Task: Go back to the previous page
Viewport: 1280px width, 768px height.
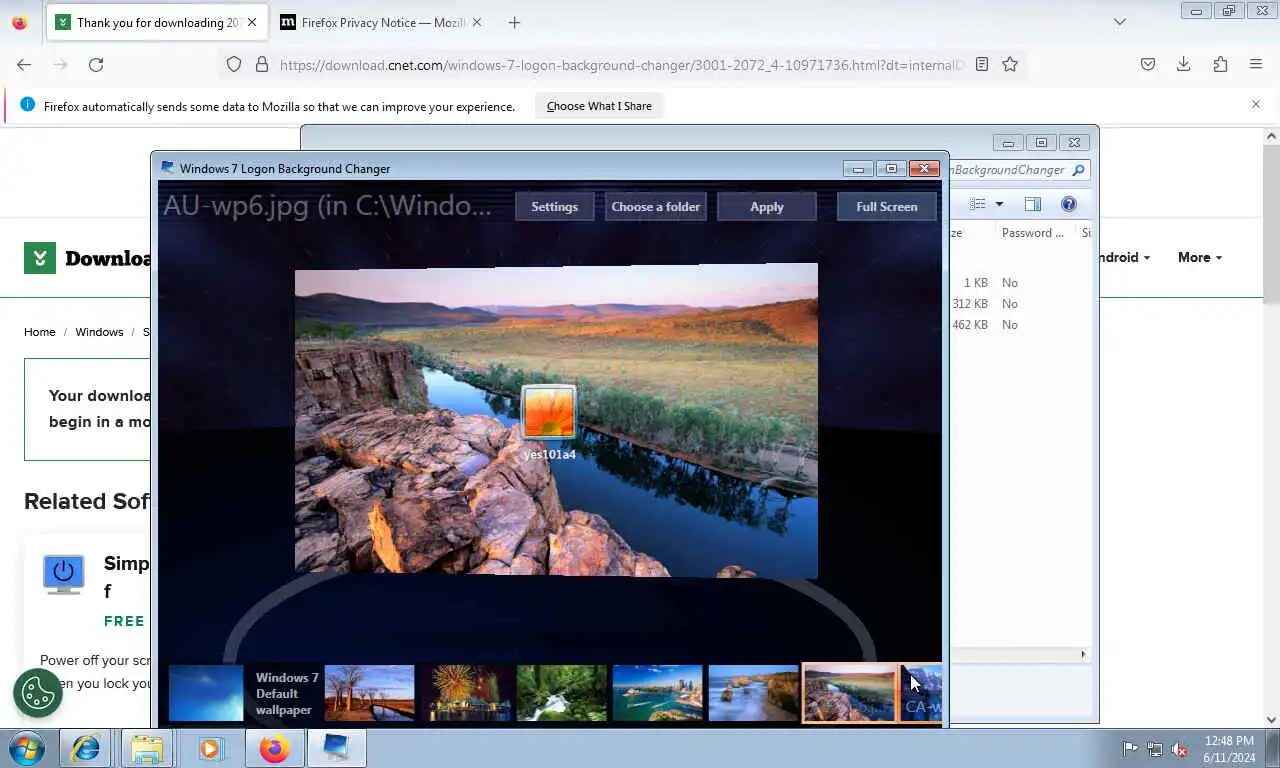Action: pyautogui.click(x=24, y=64)
